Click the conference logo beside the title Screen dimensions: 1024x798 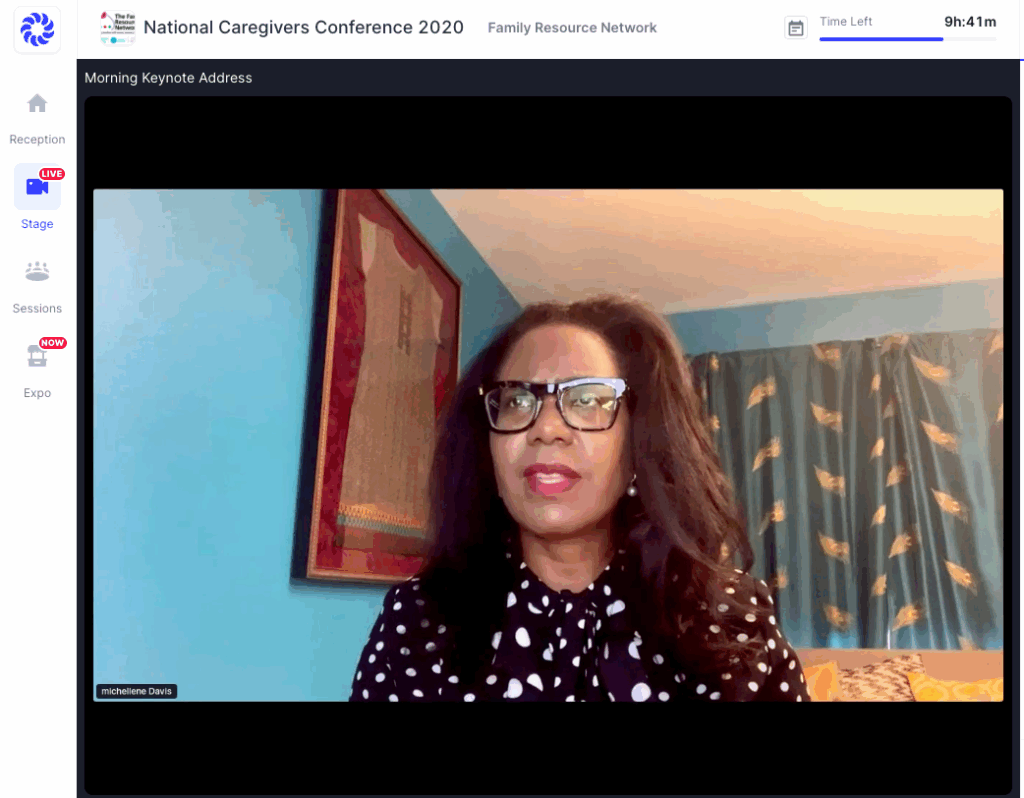[x=118, y=27]
